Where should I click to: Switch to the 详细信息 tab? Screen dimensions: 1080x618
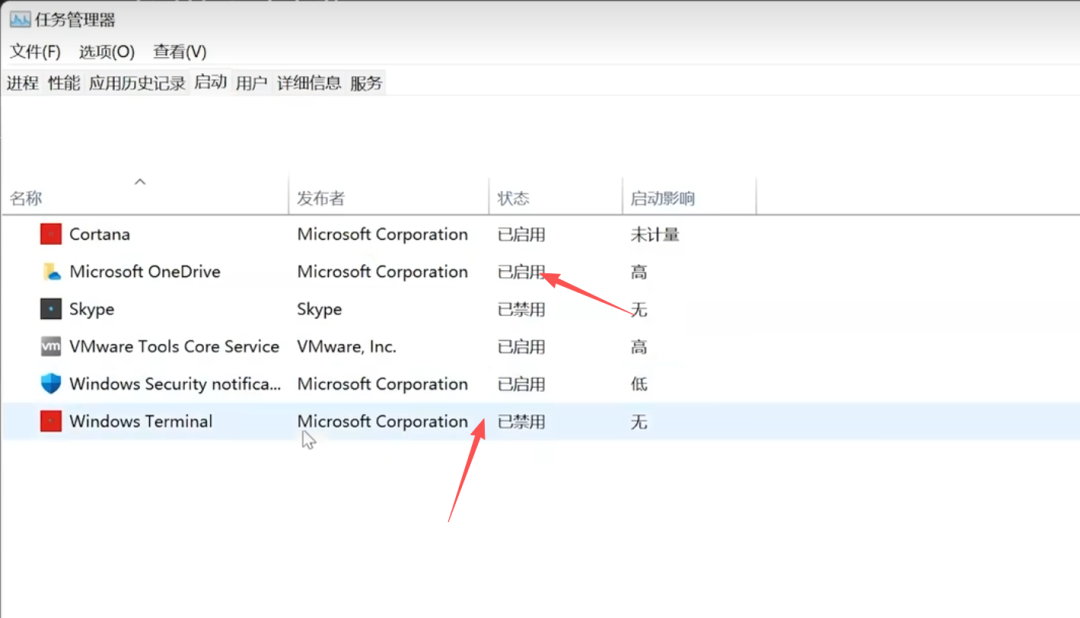pos(309,83)
